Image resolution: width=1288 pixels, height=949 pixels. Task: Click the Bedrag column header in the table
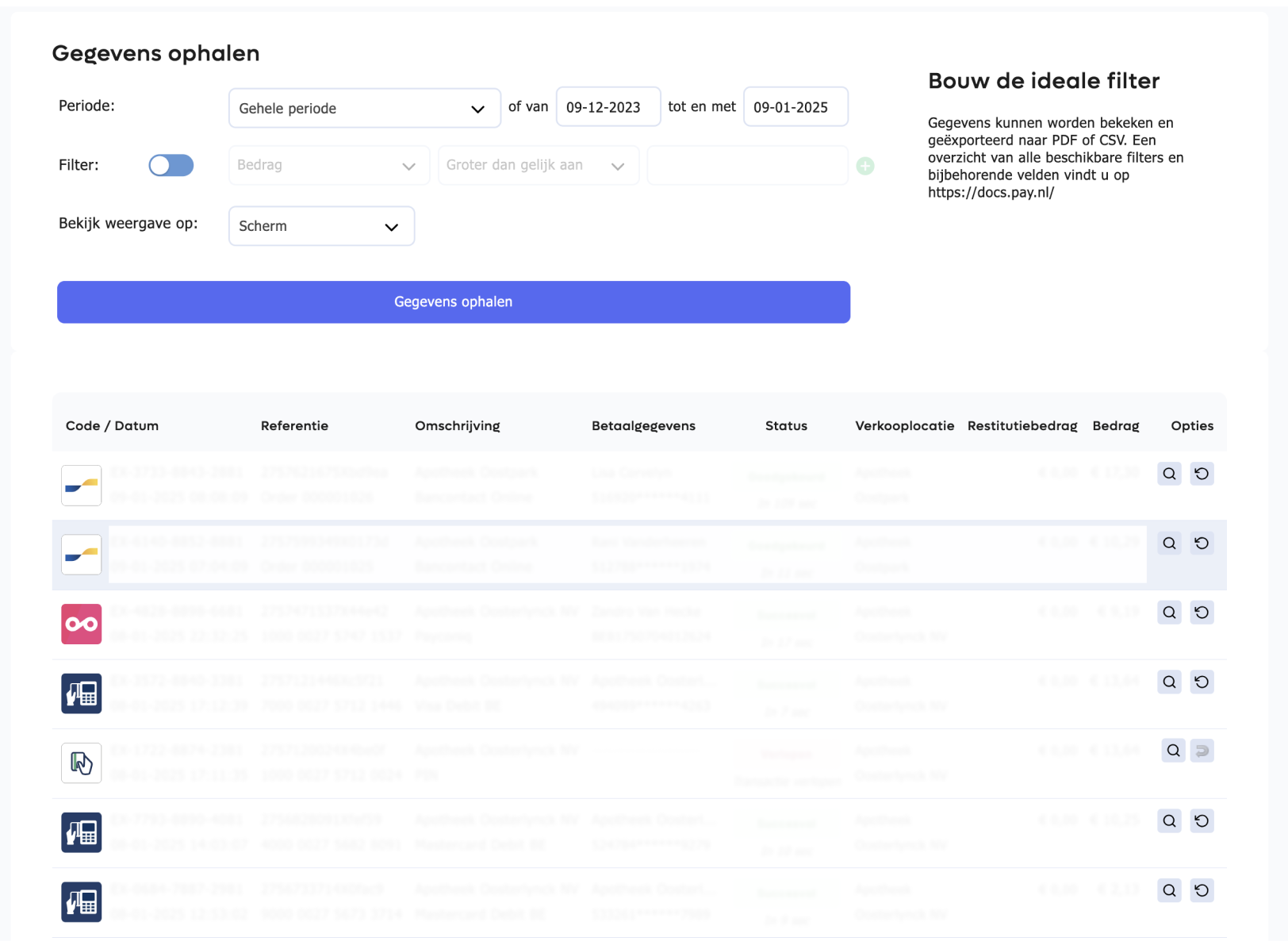pyautogui.click(x=1115, y=426)
